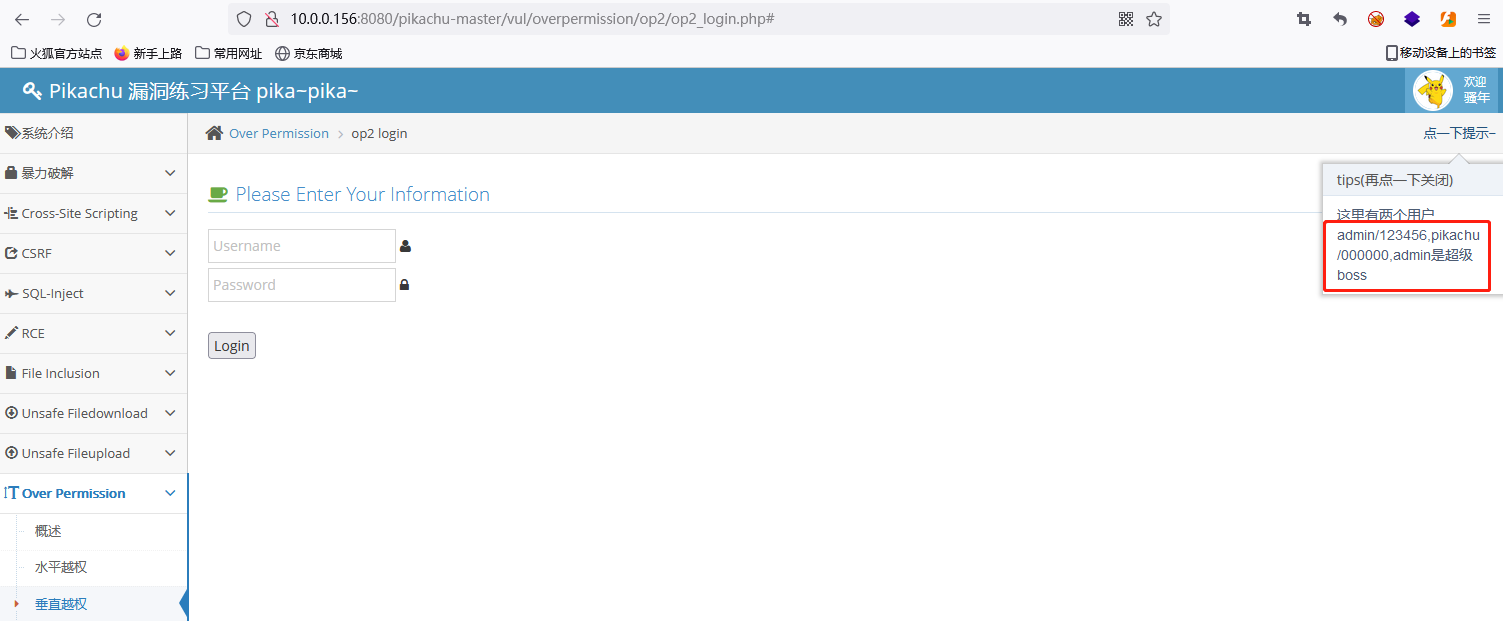Click the 欢迎骚年 welcome text
Viewport: 1503px width, 621px height.
click(x=1476, y=90)
